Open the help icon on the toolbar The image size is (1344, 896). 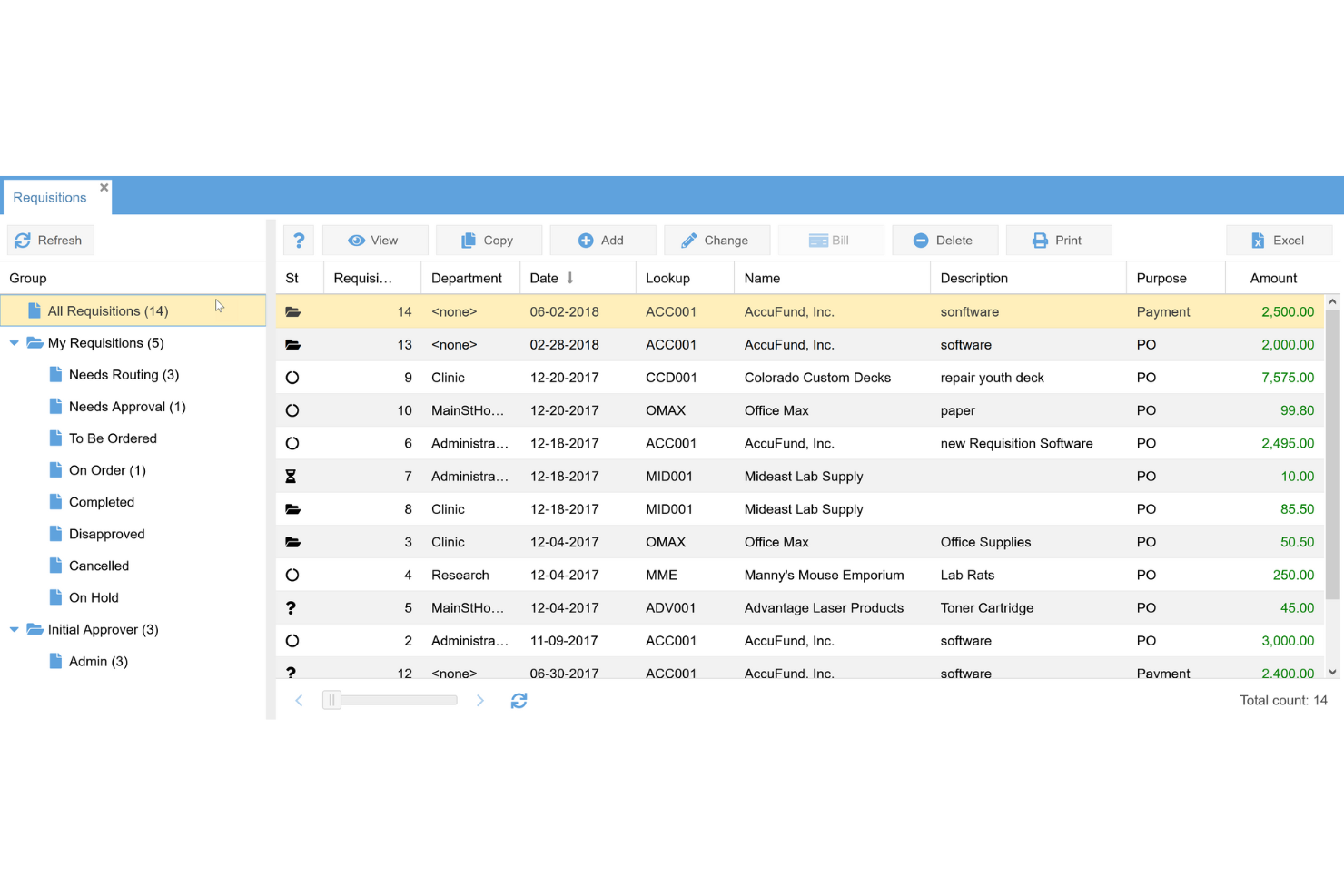(299, 240)
